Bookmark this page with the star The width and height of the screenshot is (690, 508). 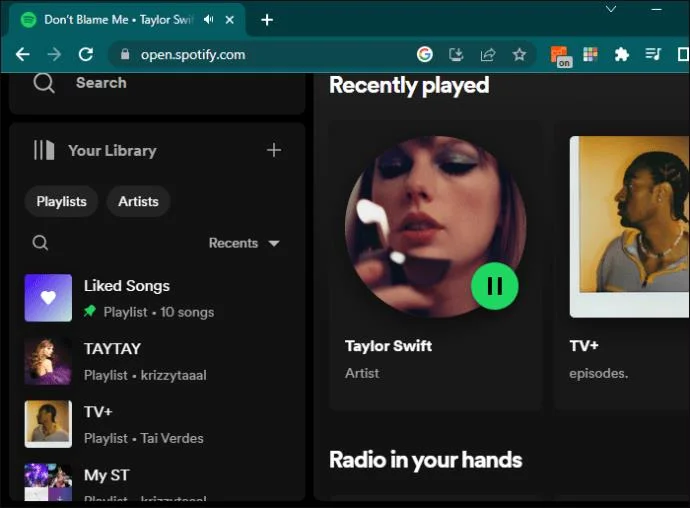coord(519,55)
